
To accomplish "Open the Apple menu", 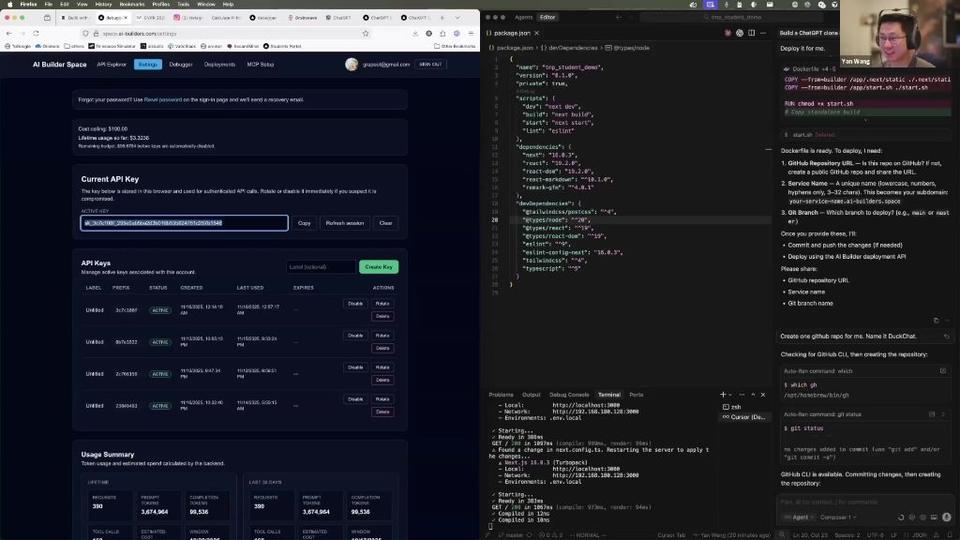I will (9, 4).
